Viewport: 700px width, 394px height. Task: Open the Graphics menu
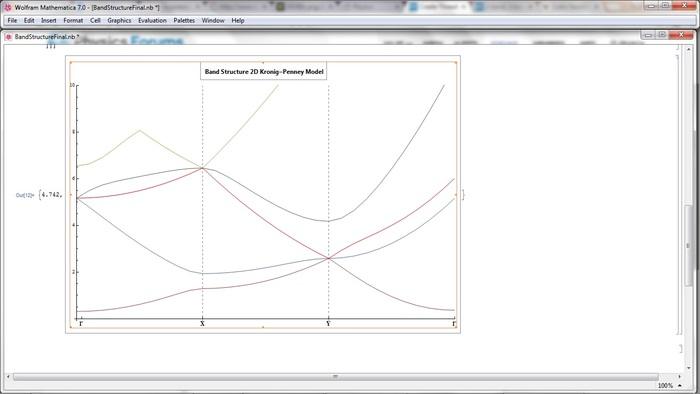click(119, 21)
